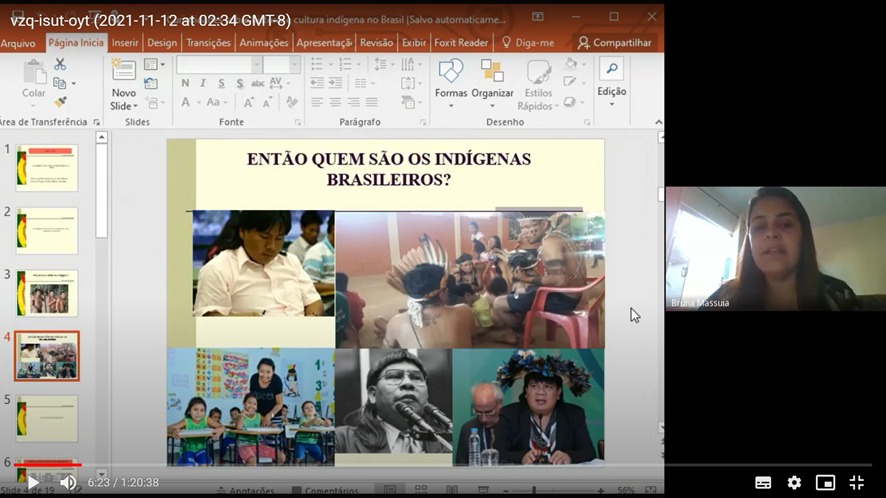
Task: Mute the video volume speaker
Action: pyautogui.click(x=68, y=483)
